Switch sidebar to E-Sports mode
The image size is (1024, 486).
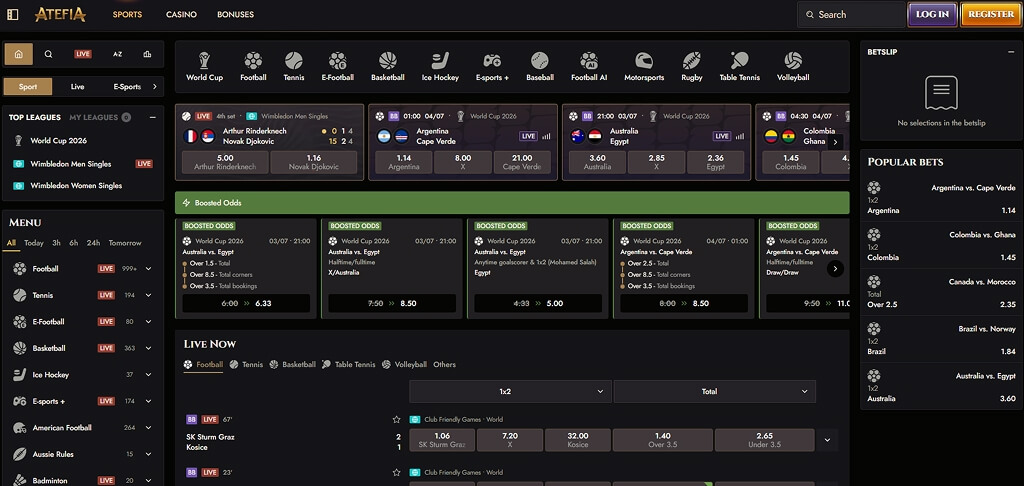point(127,86)
